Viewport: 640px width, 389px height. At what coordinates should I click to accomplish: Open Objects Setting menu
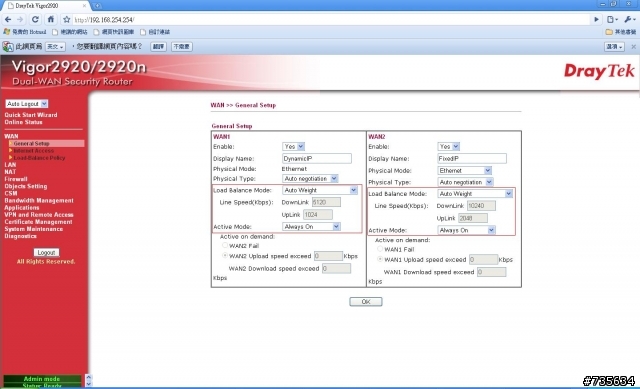tap(26, 186)
